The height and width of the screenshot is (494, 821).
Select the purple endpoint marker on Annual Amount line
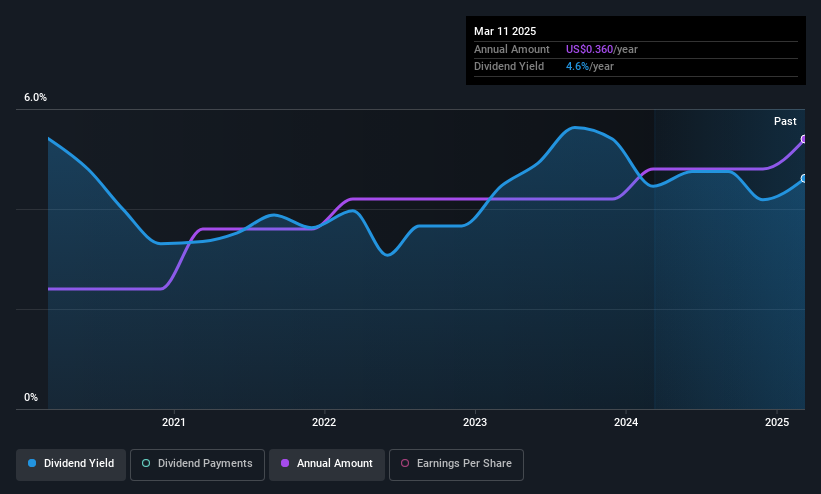point(804,139)
